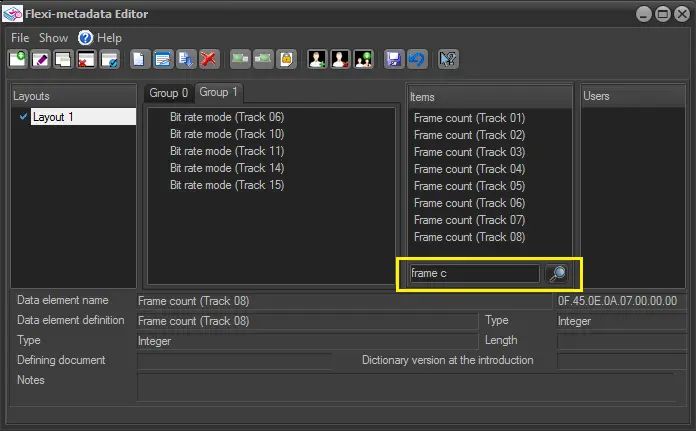Screen dimensions: 696x431
Task: Open the Show menu
Action: coord(53,37)
